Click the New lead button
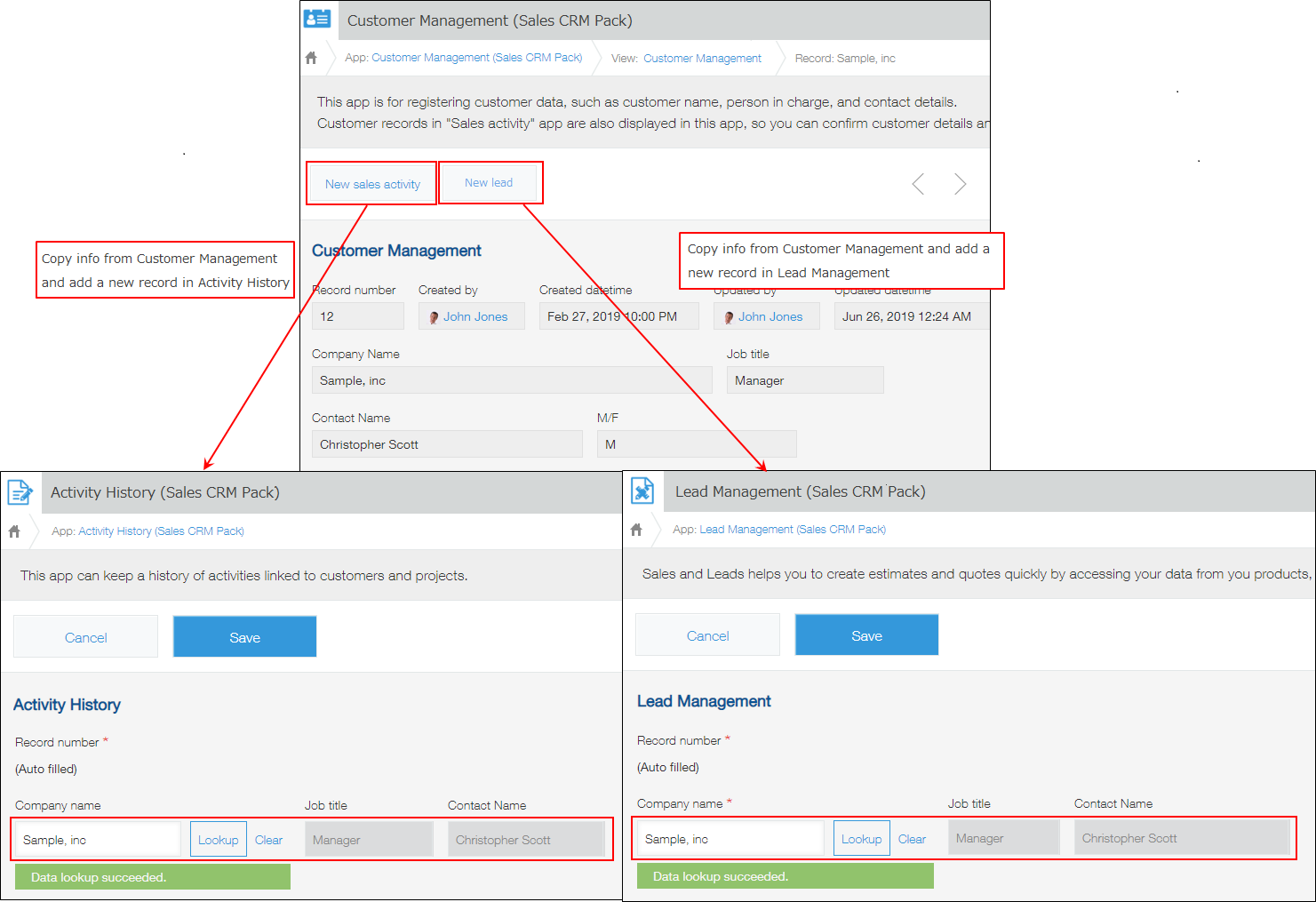Viewport: 1316px width, 902px height. (490, 182)
